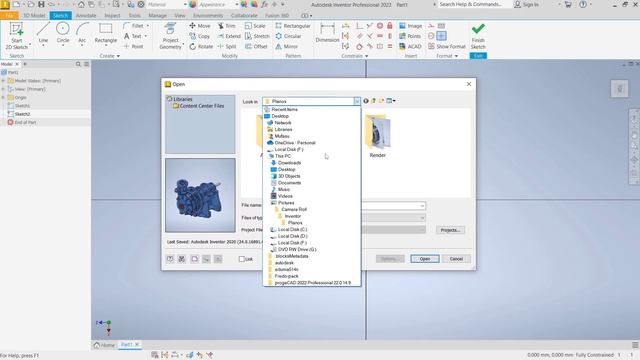The height and width of the screenshot is (360, 640).
Task: Switch to the Collaborate ribbon tab
Action: click(244, 16)
